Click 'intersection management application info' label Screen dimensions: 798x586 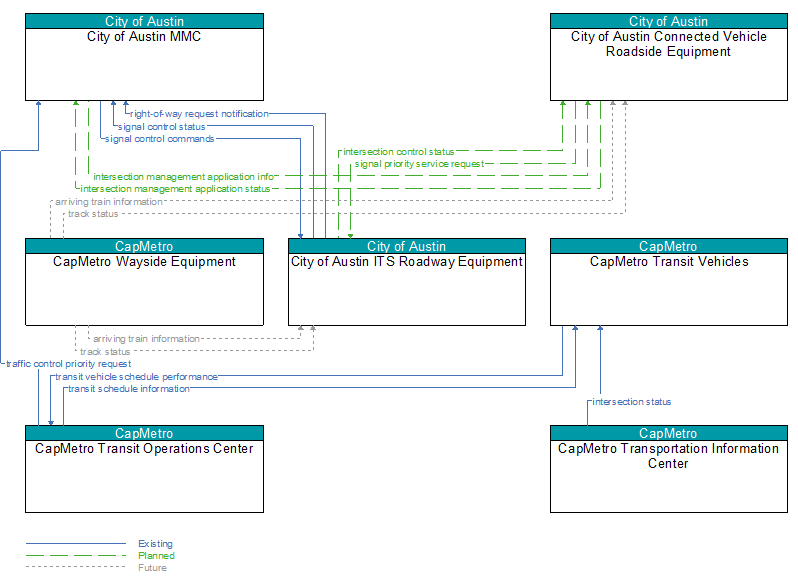point(184,177)
